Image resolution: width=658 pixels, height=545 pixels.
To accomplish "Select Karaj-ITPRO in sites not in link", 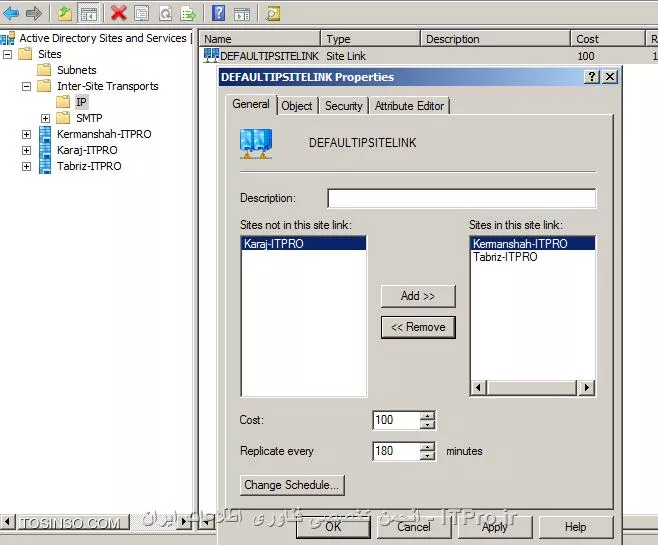I will click(304, 243).
